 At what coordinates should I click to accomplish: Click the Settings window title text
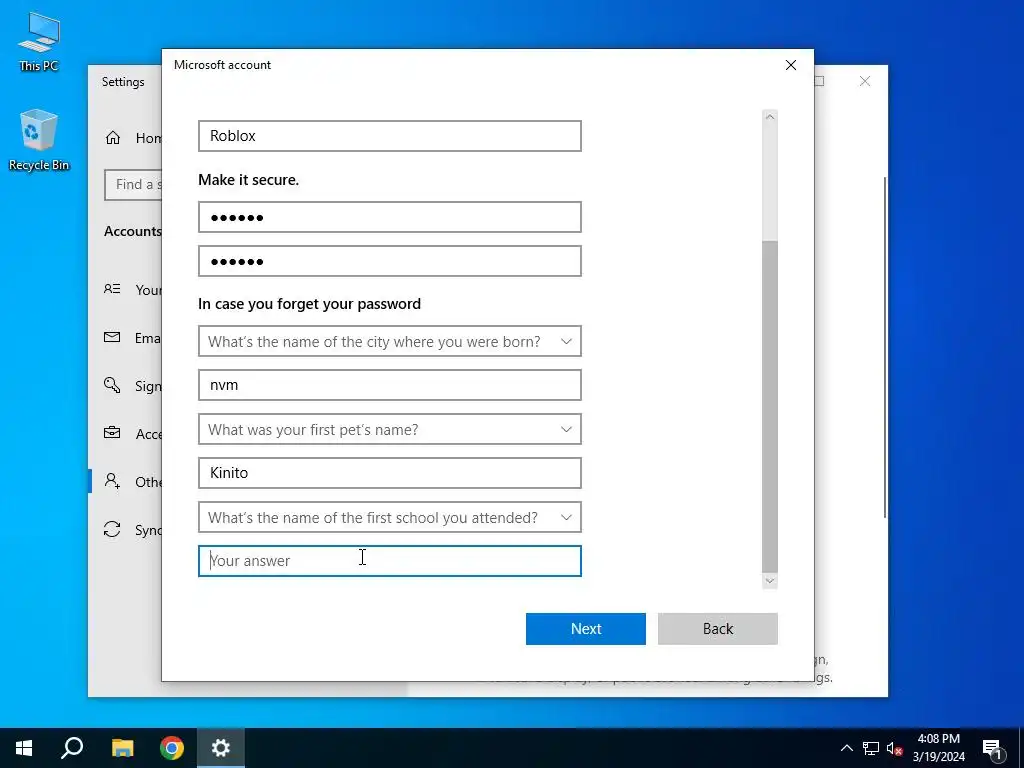[x=123, y=82]
